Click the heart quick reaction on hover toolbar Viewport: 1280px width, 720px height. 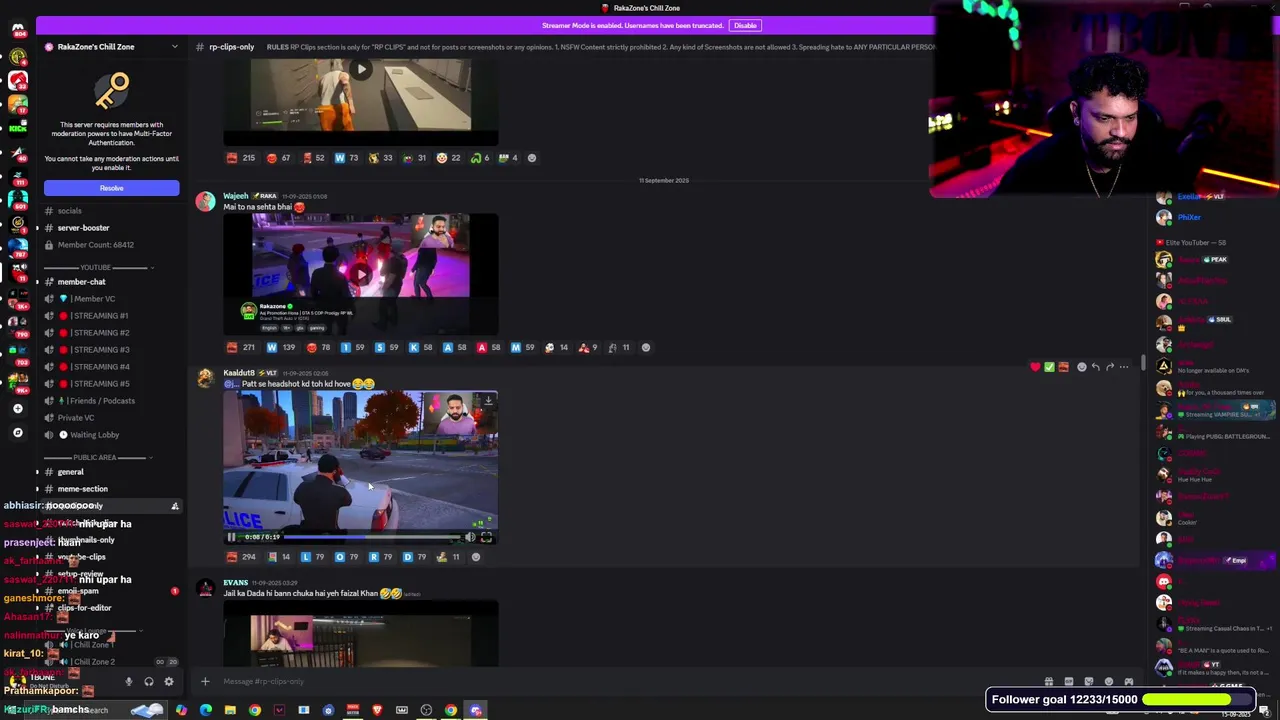coord(1035,367)
